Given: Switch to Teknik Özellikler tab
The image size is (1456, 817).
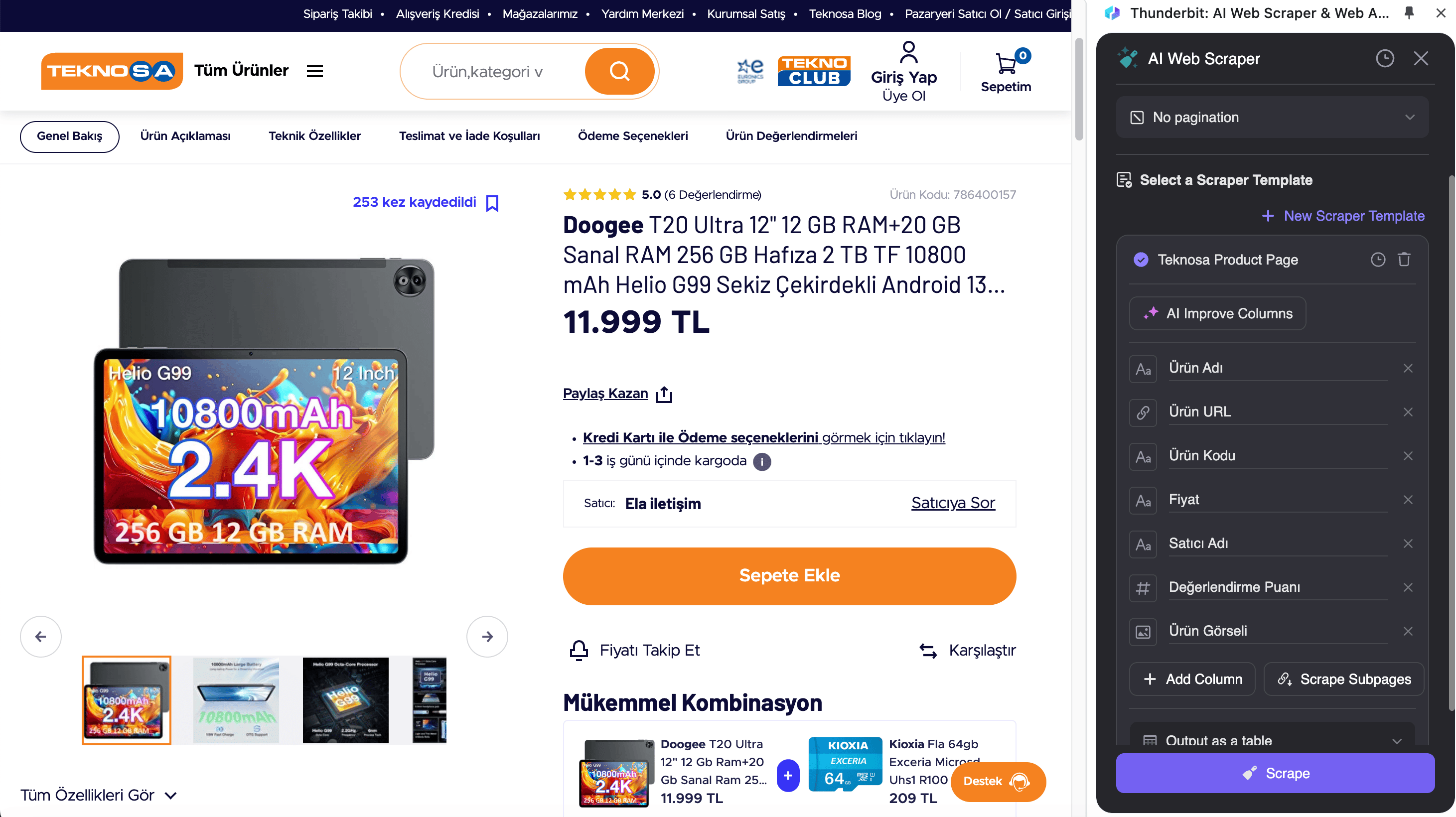Looking at the screenshot, I should (314, 136).
